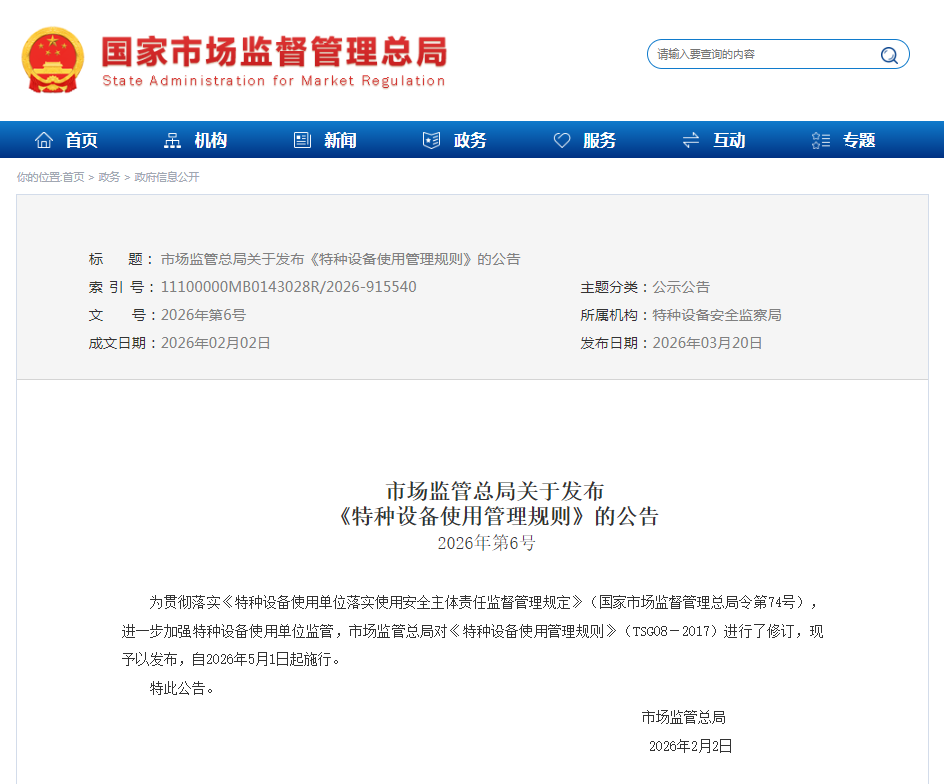Click the heart icon next to 服务
The image size is (944, 784).
[561, 139]
